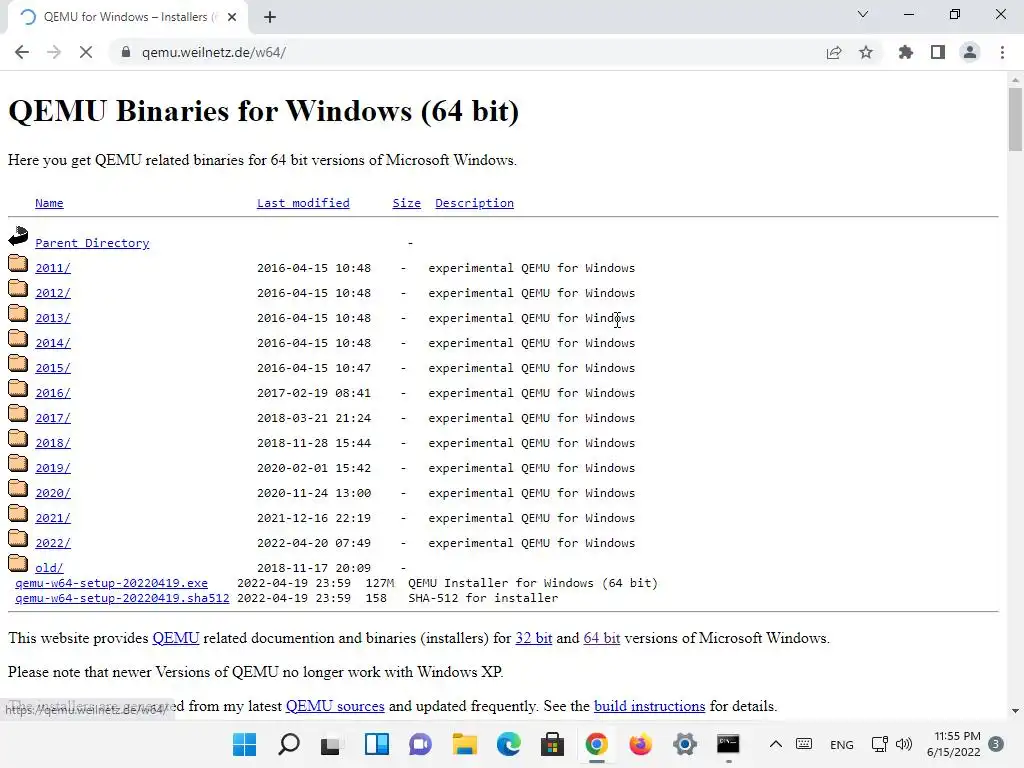Open the 2016/ folder link
The width and height of the screenshot is (1024, 768).
click(x=53, y=393)
